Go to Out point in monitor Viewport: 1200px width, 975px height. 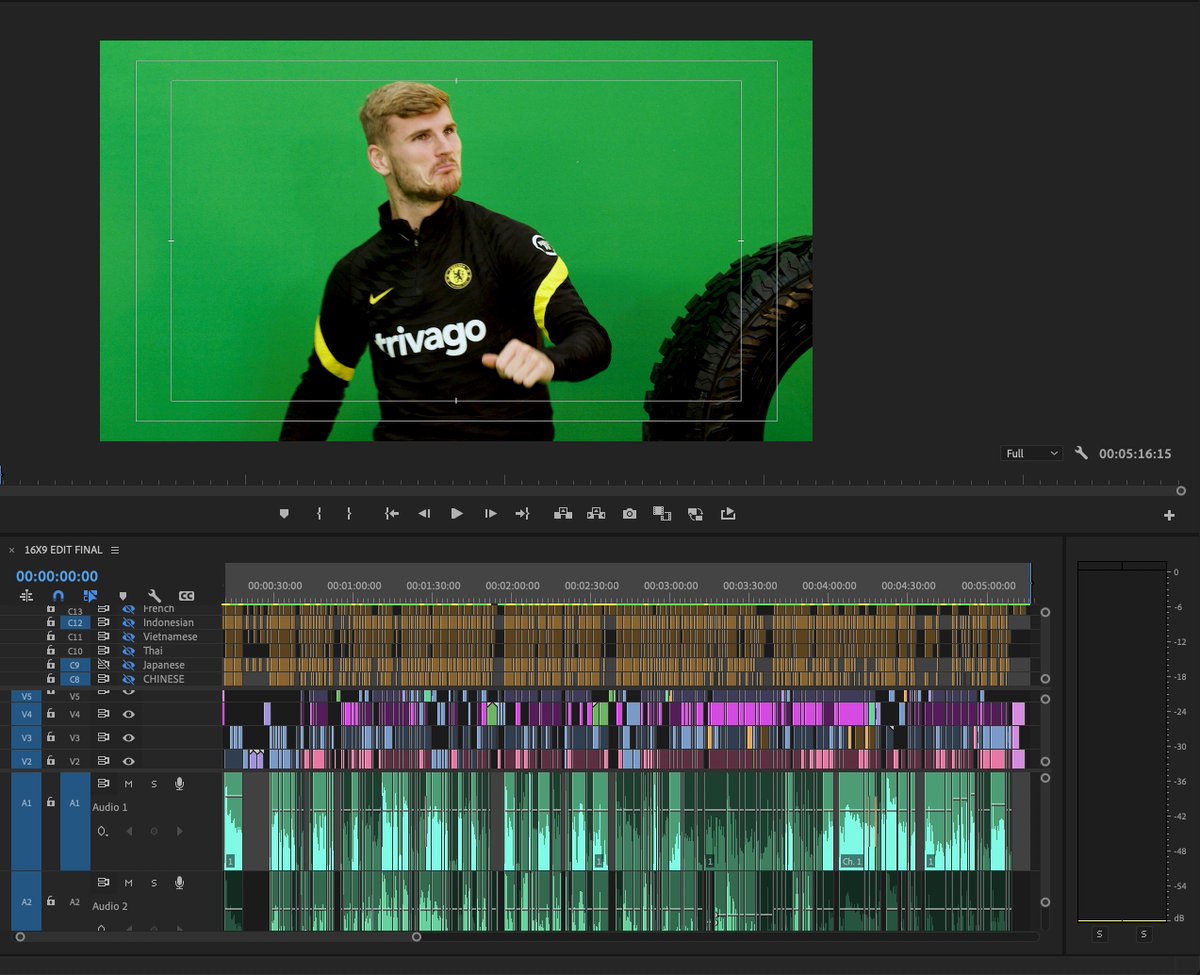[x=522, y=513]
